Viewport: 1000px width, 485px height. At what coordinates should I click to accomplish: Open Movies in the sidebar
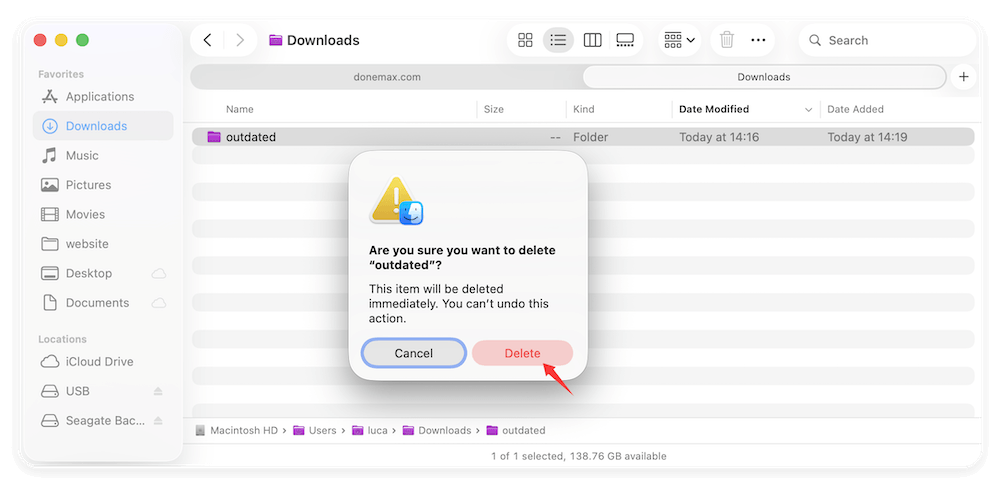103,214
